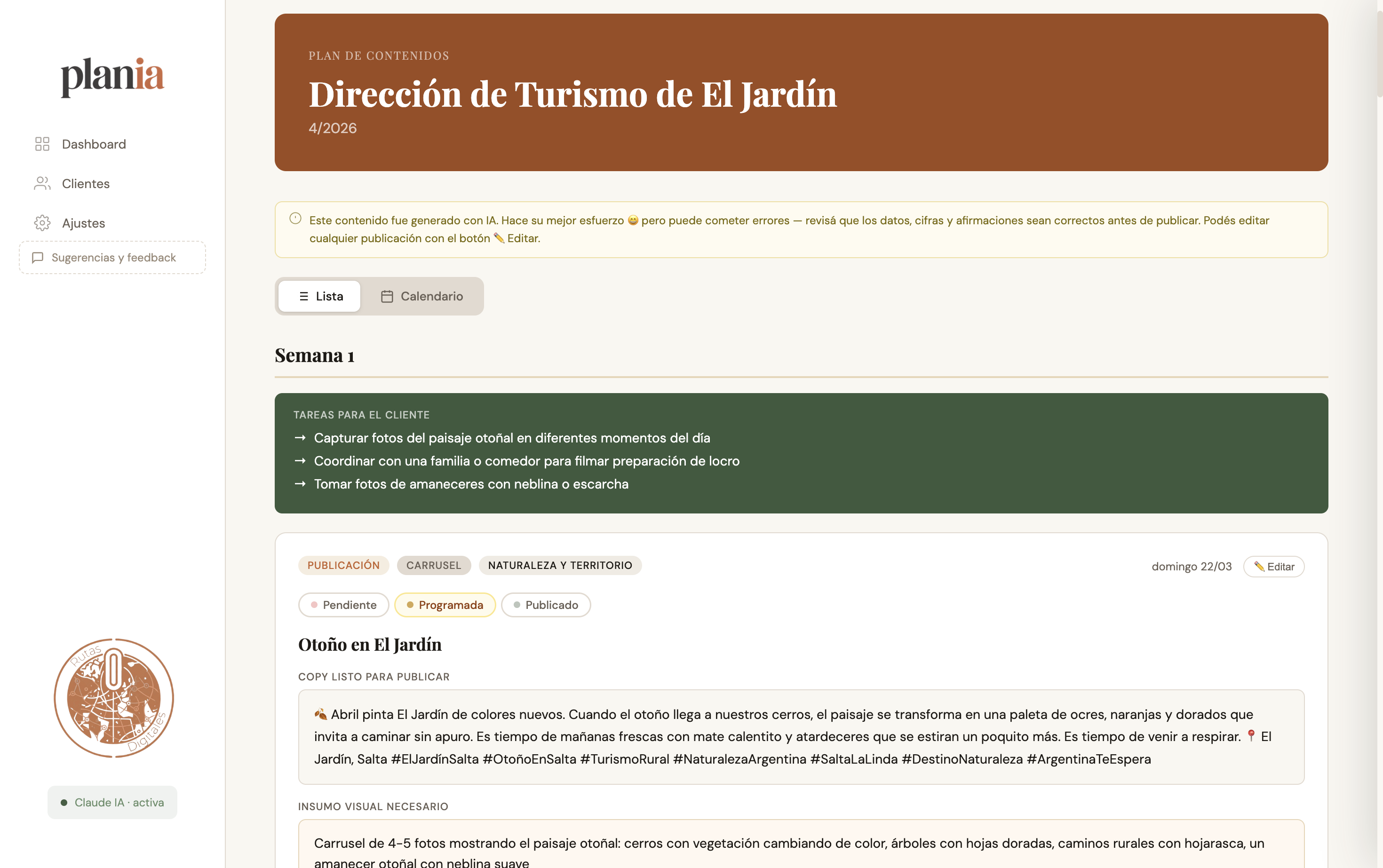Select the Clientes people icon
This screenshot has width=1383, height=868.
point(42,183)
